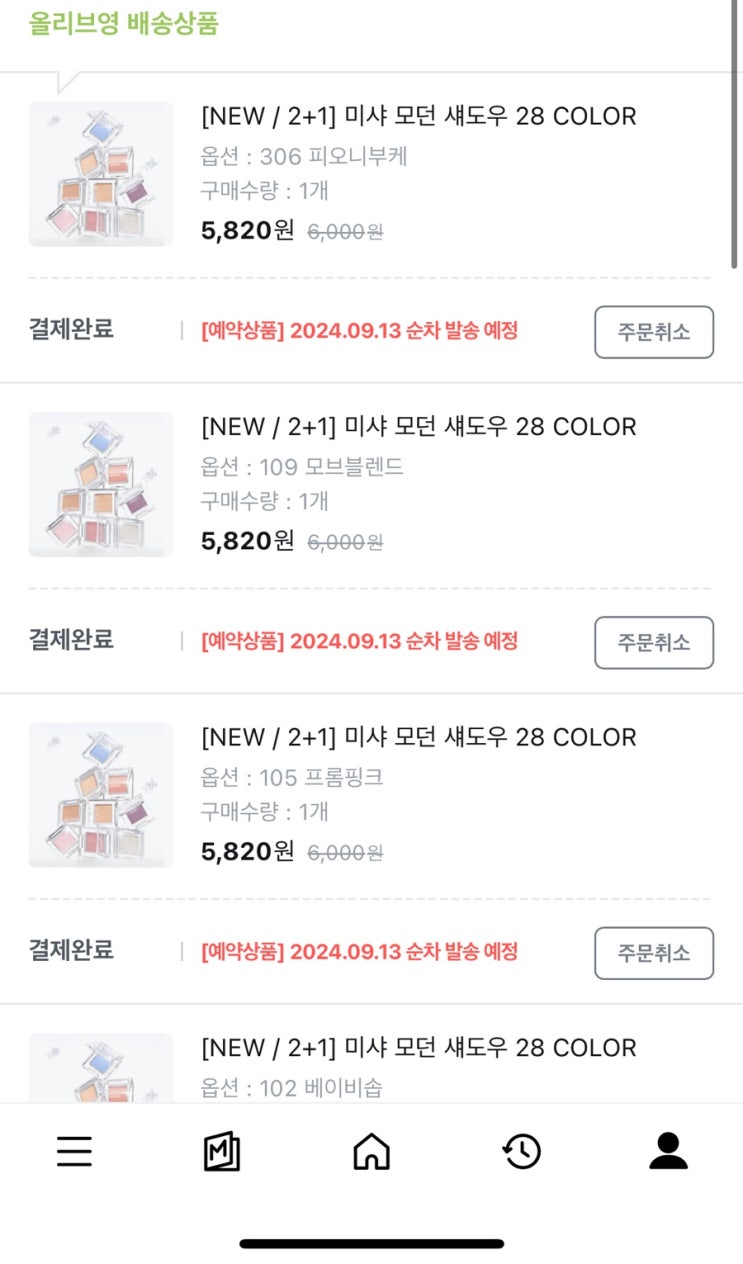
Task: Open the recent history clock icon
Action: pyautogui.click(x=521, y=1152)
